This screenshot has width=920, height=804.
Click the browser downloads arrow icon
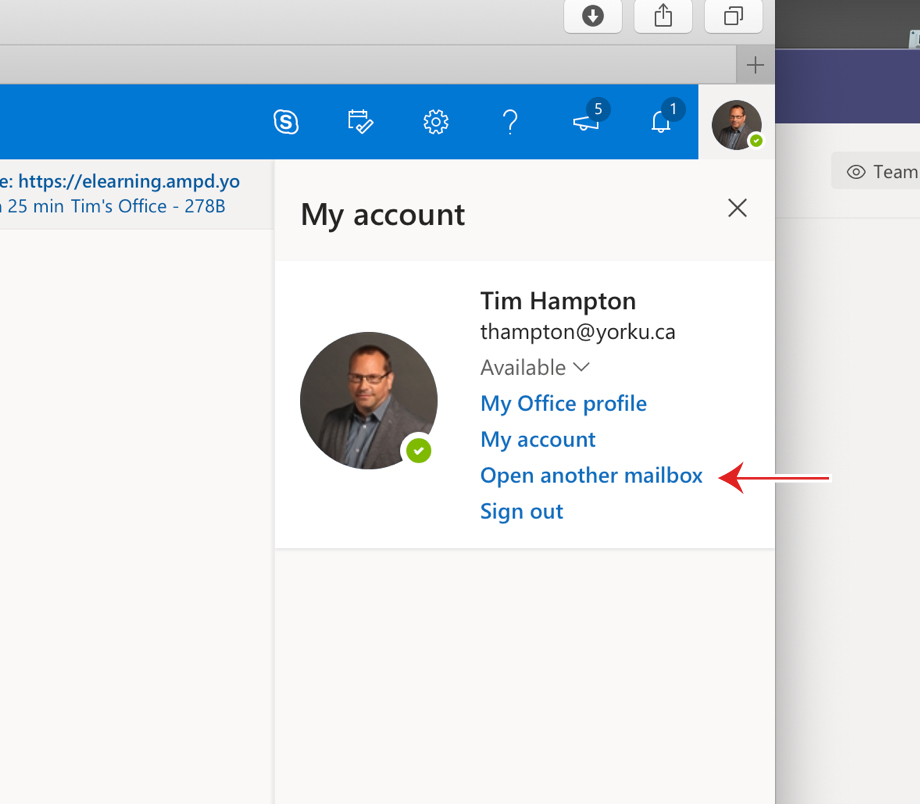pos(593,16)
